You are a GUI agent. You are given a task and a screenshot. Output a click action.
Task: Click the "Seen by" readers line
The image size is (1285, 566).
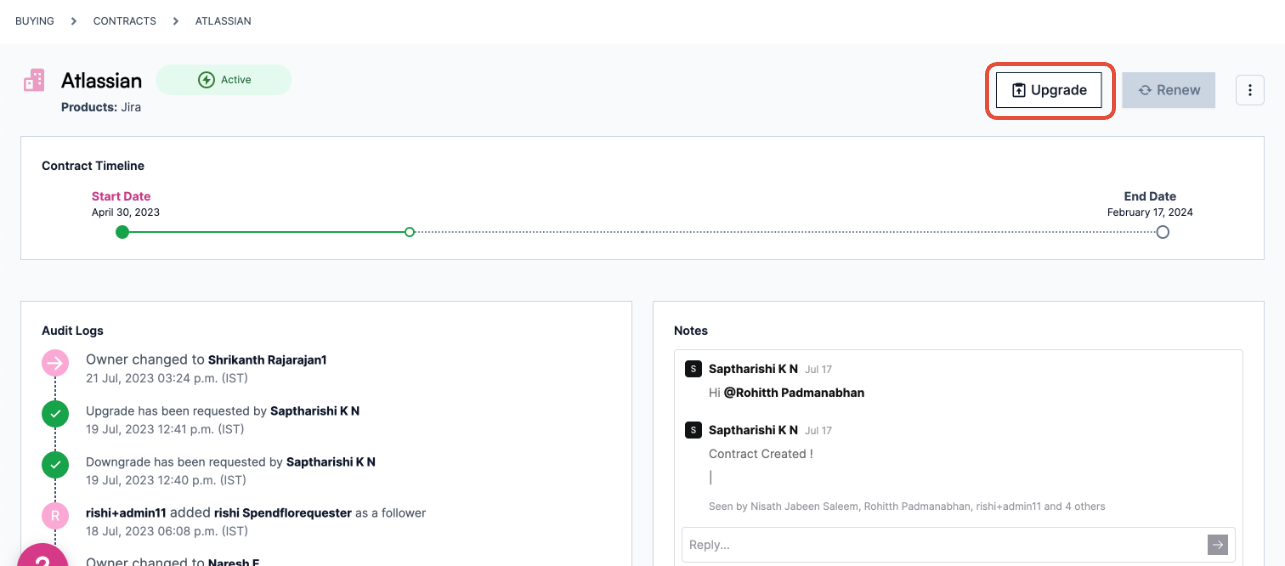[x=907, y=506]
